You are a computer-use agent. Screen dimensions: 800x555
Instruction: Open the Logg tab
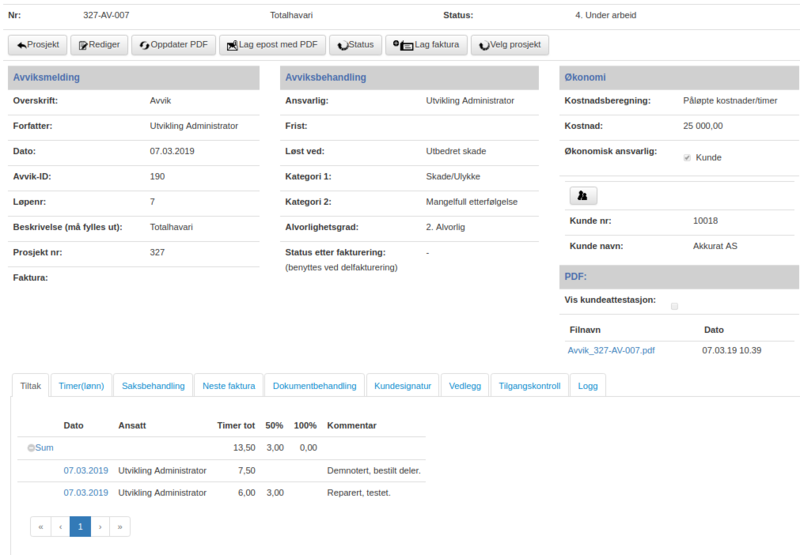pyautogui.click(x=588, y=386)
